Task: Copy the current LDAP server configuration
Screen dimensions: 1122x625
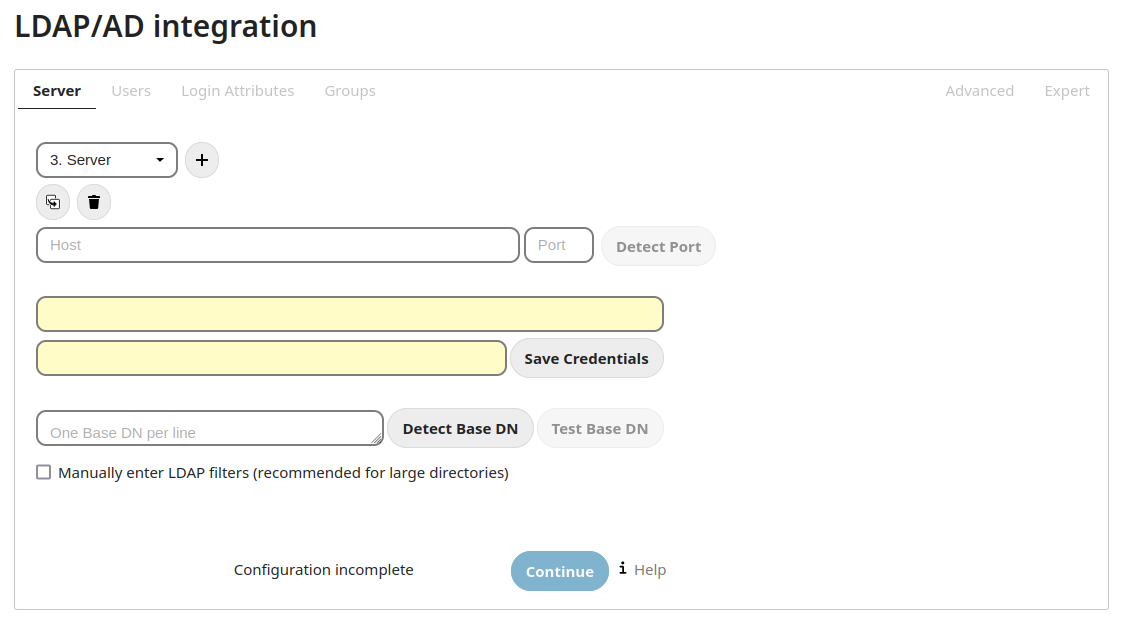Action: coord(53,202)
